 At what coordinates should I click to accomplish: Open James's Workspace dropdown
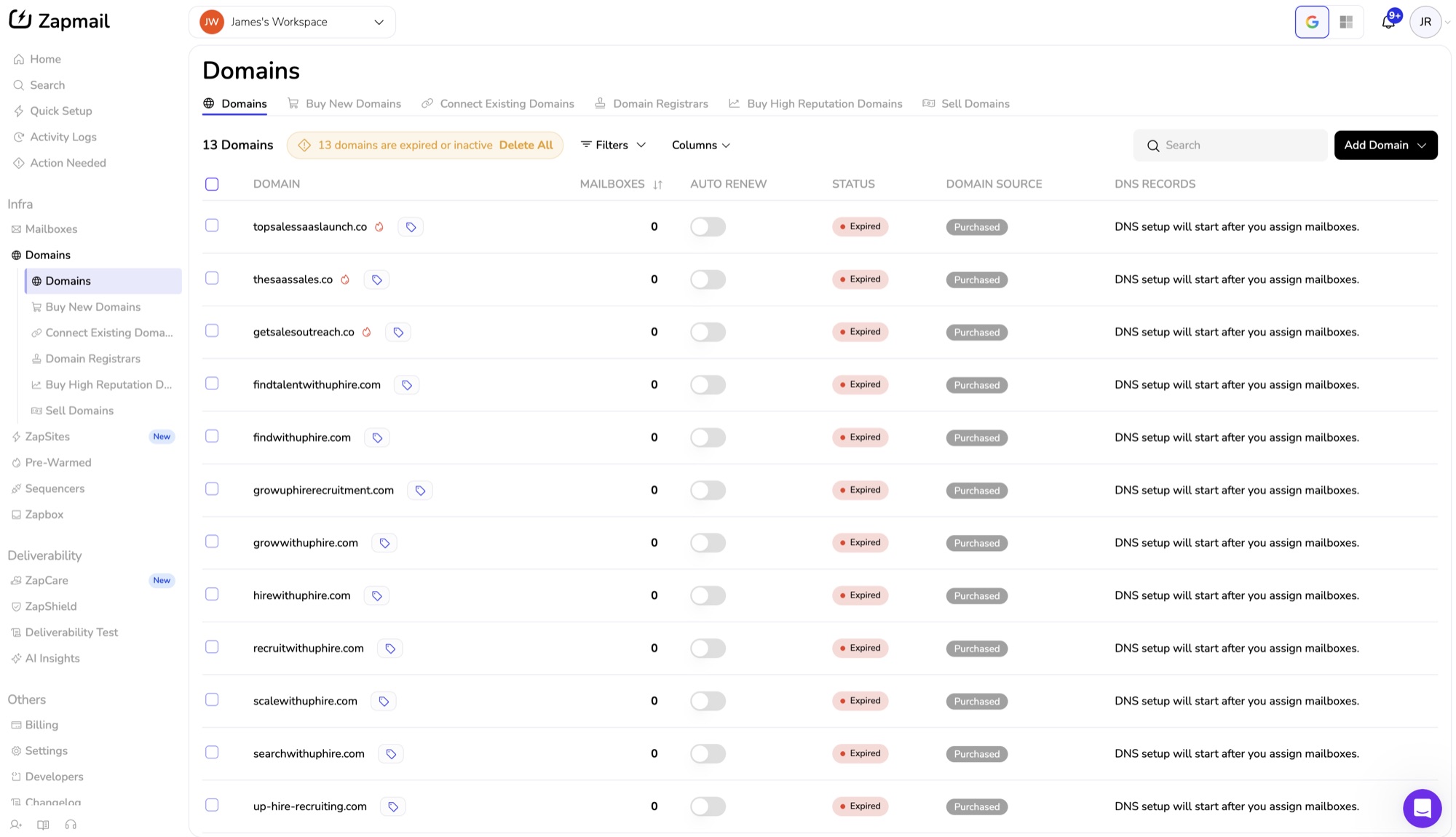point(292,22)
